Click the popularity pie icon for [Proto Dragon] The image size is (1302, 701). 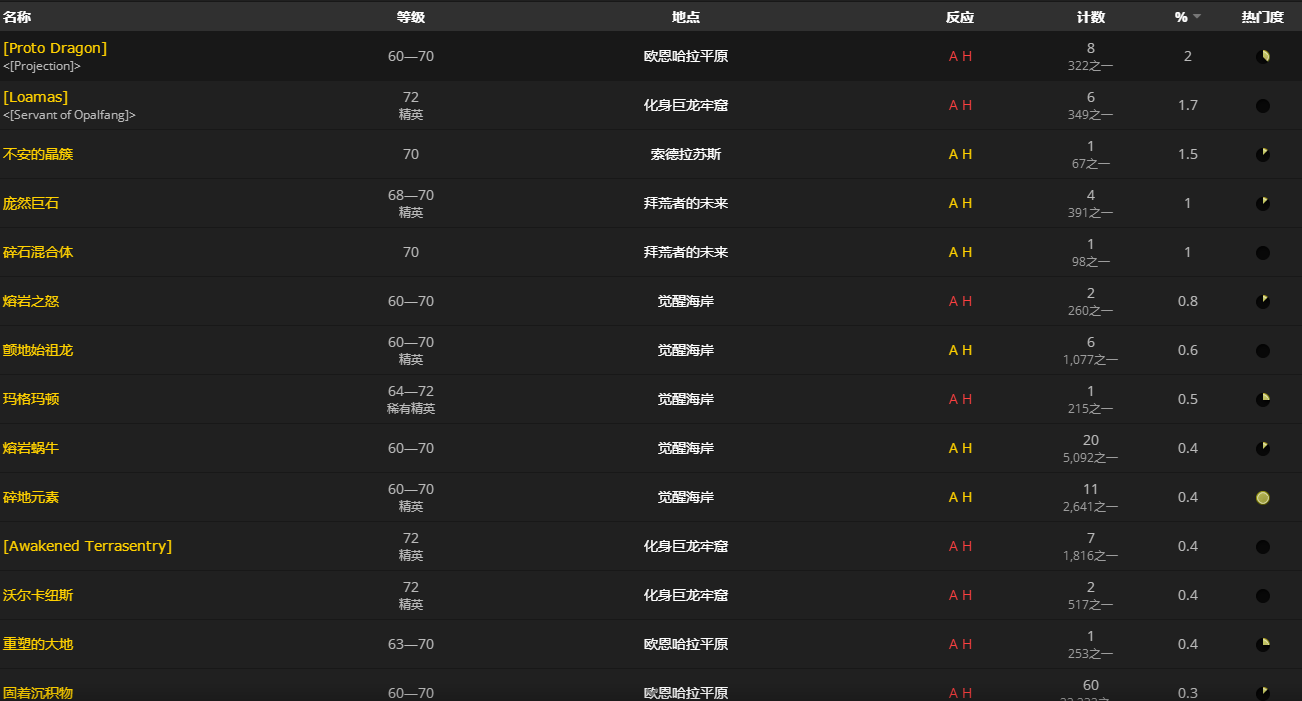pyautogui.click(x=1262, y=56)
